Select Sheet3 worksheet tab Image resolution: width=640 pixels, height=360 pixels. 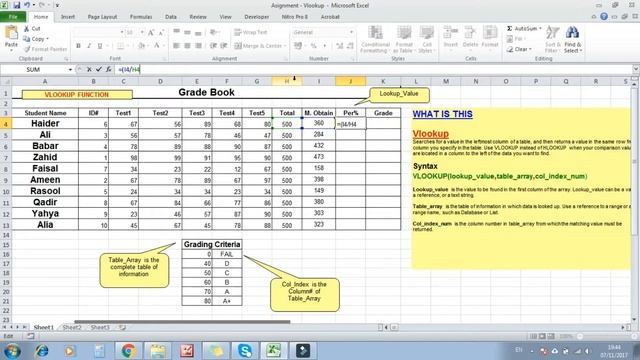click(100, 327)
